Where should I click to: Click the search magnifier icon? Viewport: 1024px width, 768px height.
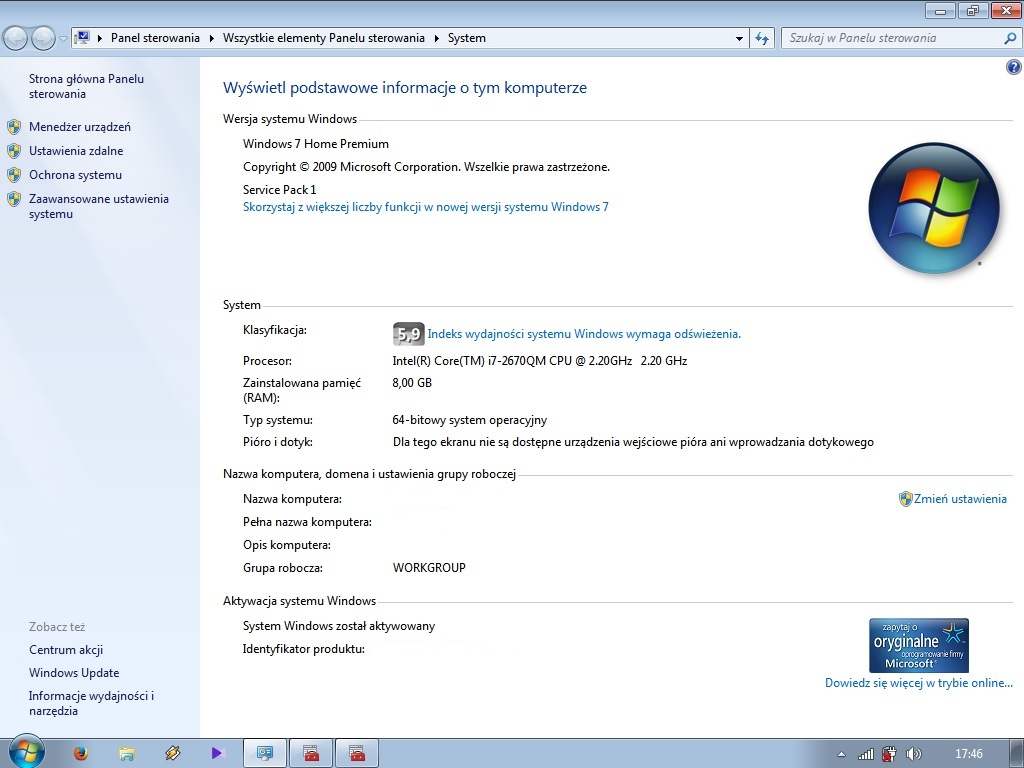[1010, 39]
